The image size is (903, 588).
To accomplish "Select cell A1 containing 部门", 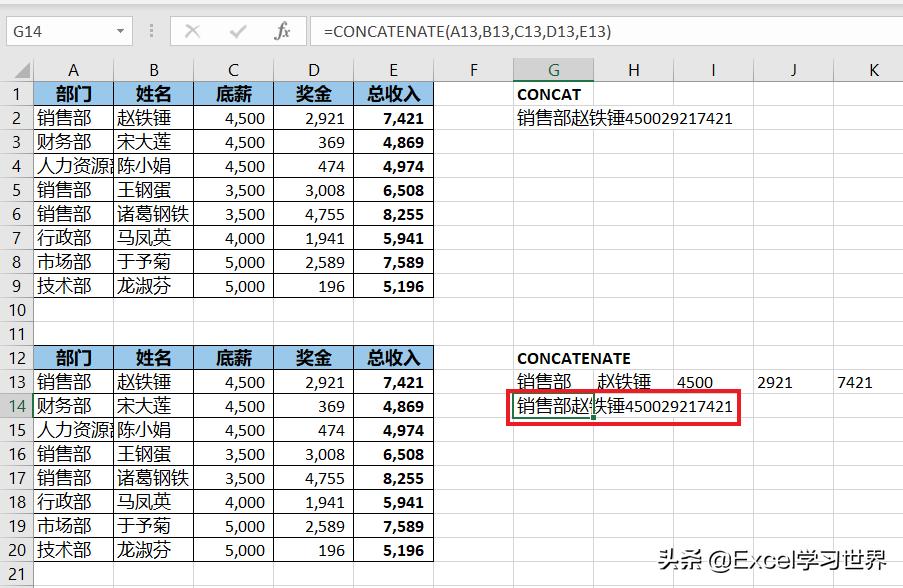I will click(73, 94).
